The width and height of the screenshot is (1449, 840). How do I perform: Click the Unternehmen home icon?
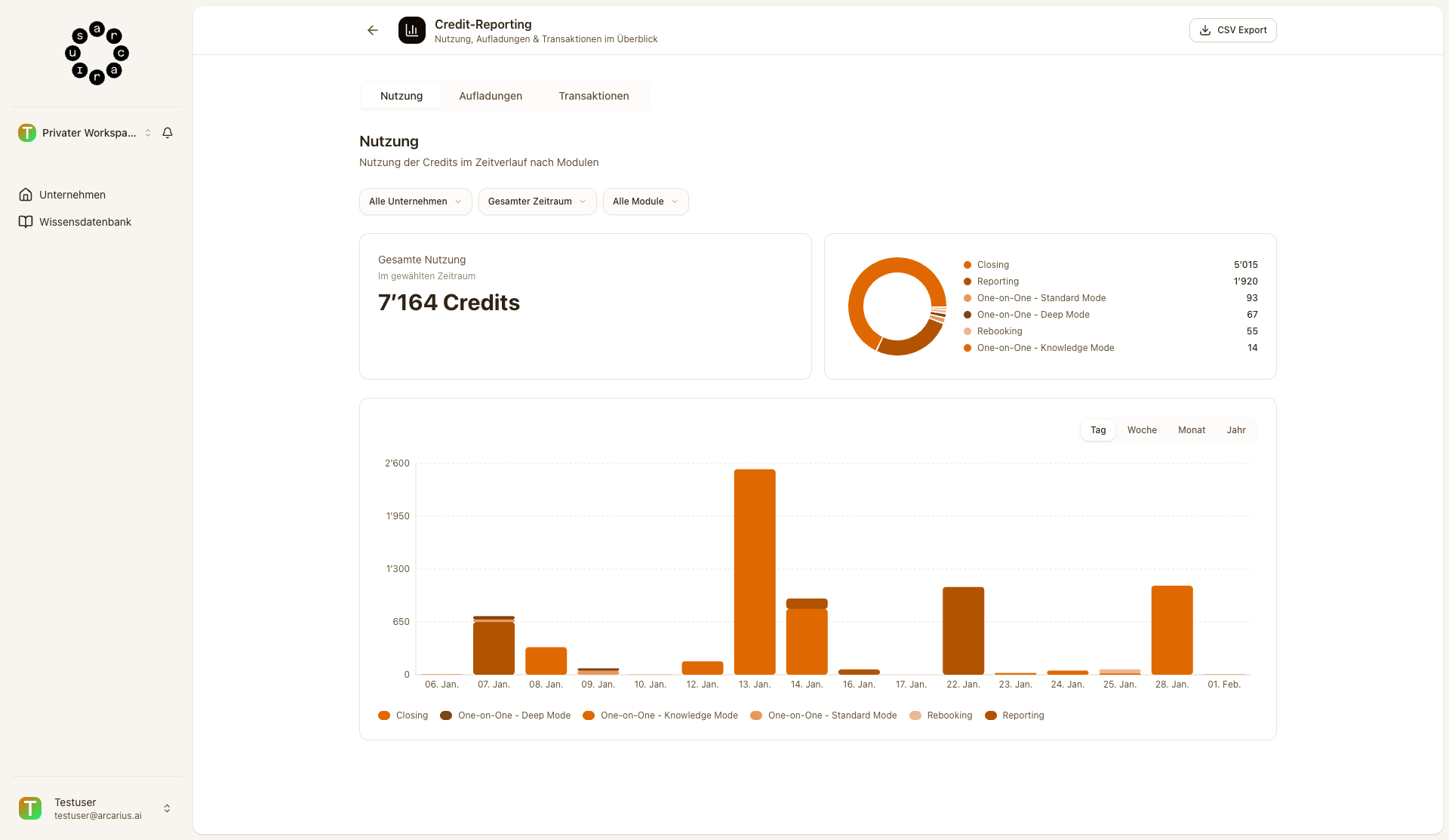(x=26, y=195)
